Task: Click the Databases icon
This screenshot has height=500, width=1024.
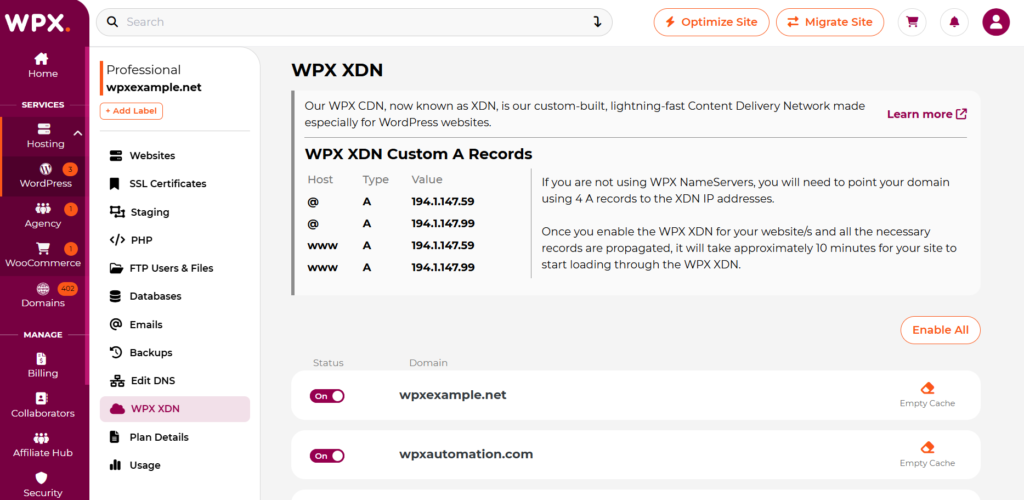Action: tap(116, 296)
